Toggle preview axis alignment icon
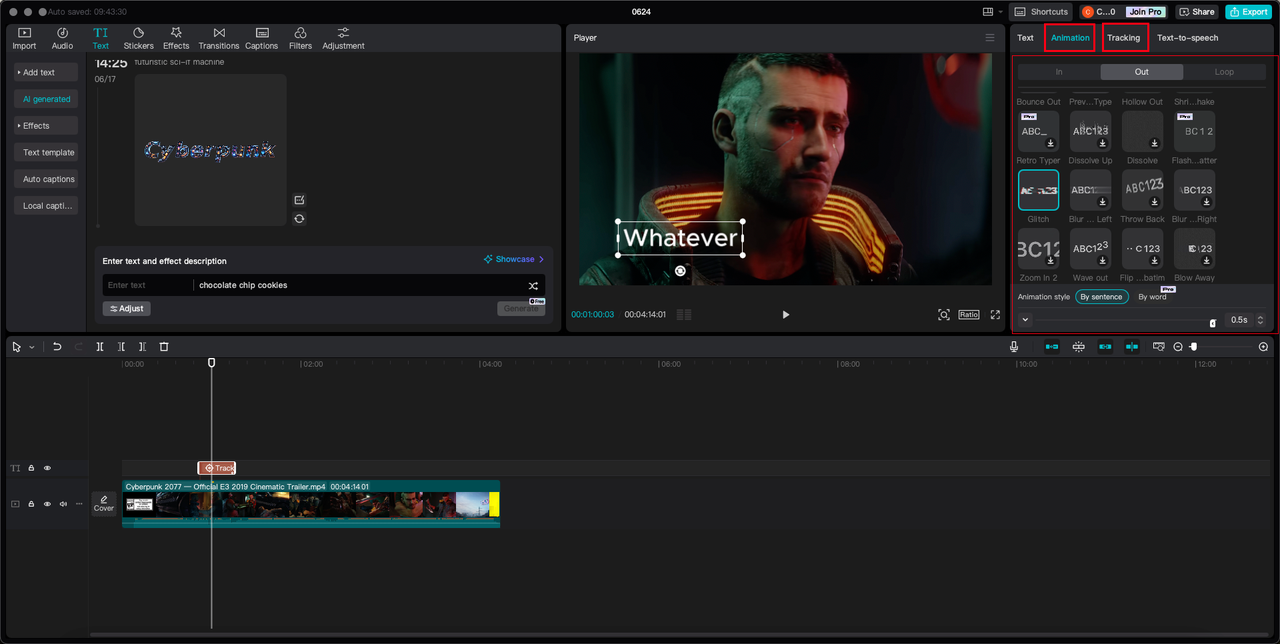This screenshot has width=1280, height=644. pyautogui.click(x=1131, y=347)
